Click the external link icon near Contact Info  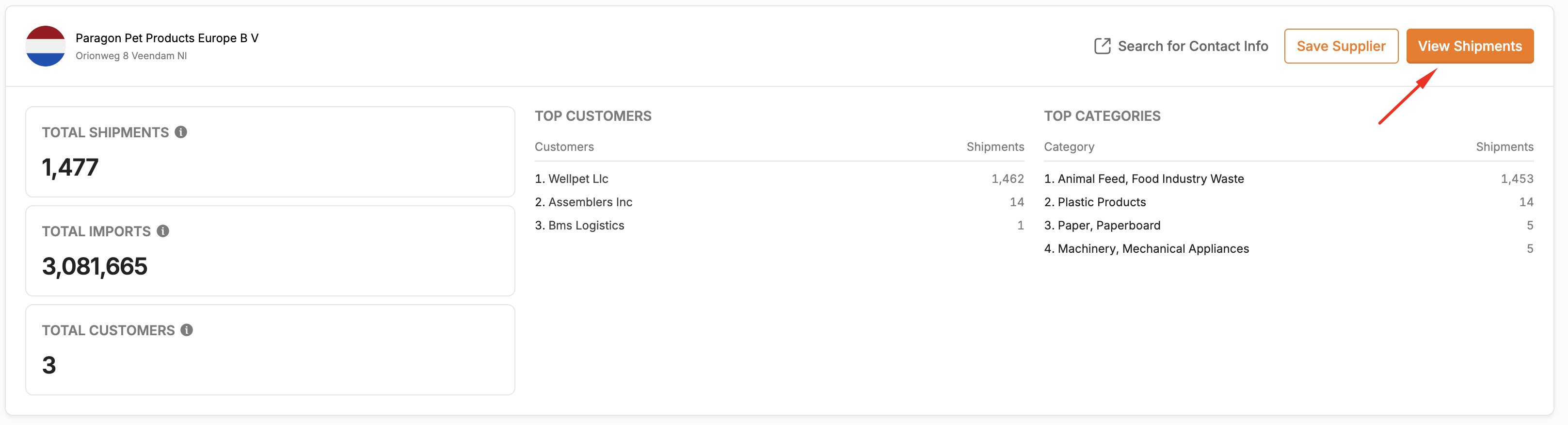click(1102, 46)
